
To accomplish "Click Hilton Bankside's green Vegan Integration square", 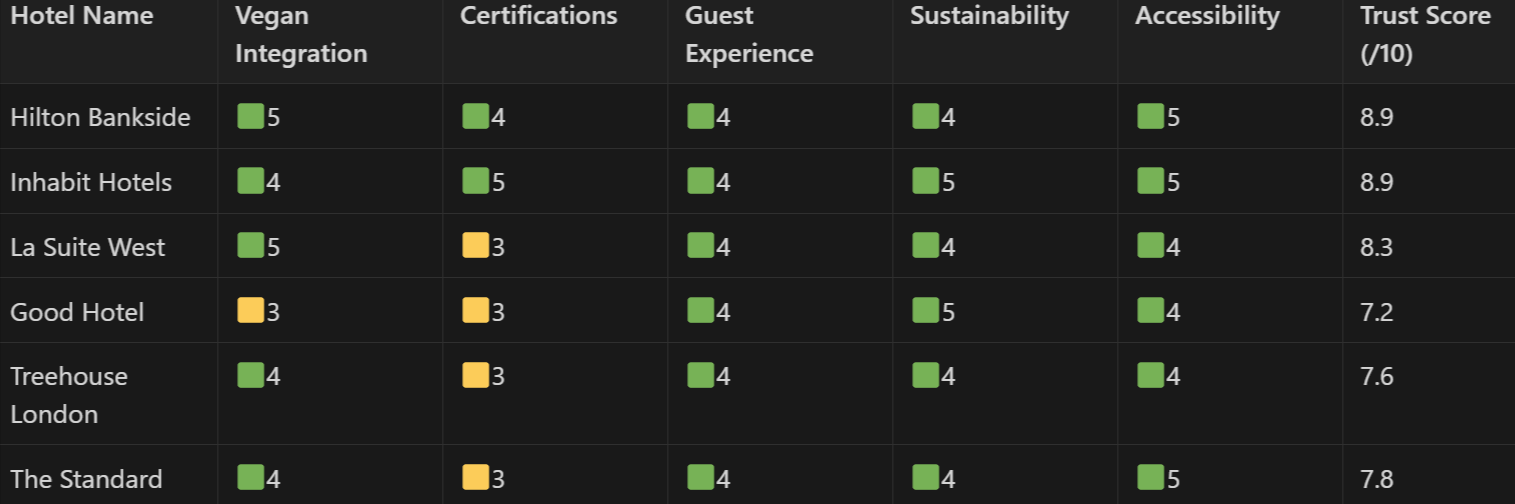I will [x=250, y=116].
